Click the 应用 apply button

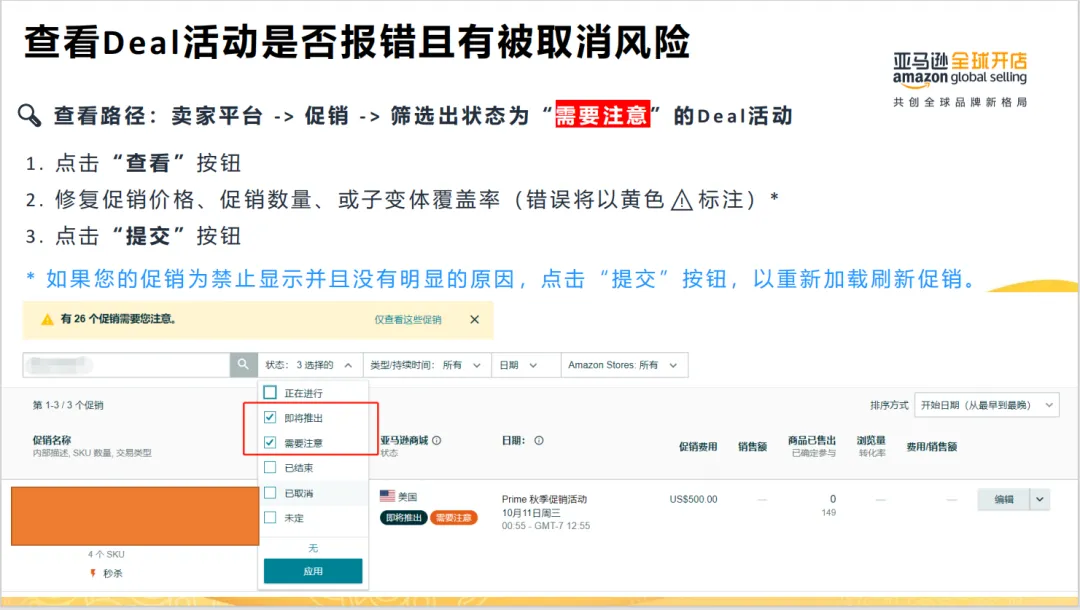(x=313, y=571)
